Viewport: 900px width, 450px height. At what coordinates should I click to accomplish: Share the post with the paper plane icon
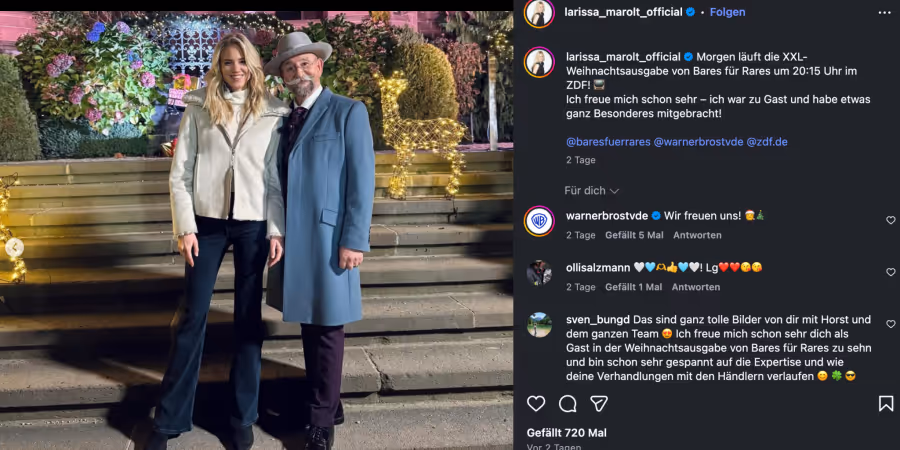599,404
